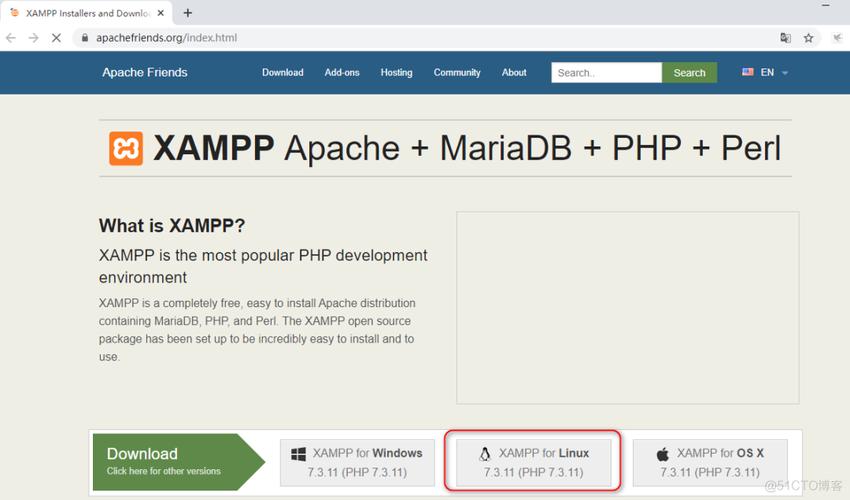Image resolution: width=850 pixels, height=500 pixels.
Task: Expand the EN language dropdown arrow
Action: click(x=784, y=73)
